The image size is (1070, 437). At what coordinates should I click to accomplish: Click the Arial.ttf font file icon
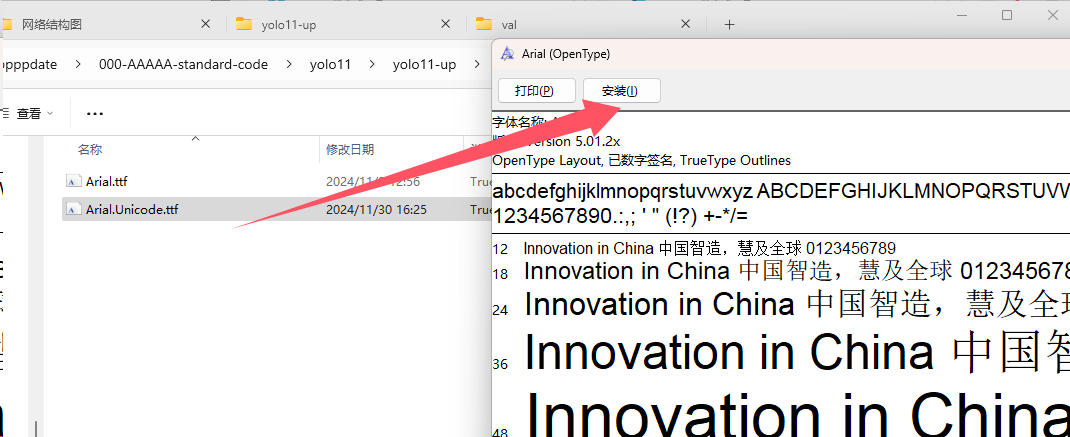coord(74,182)
